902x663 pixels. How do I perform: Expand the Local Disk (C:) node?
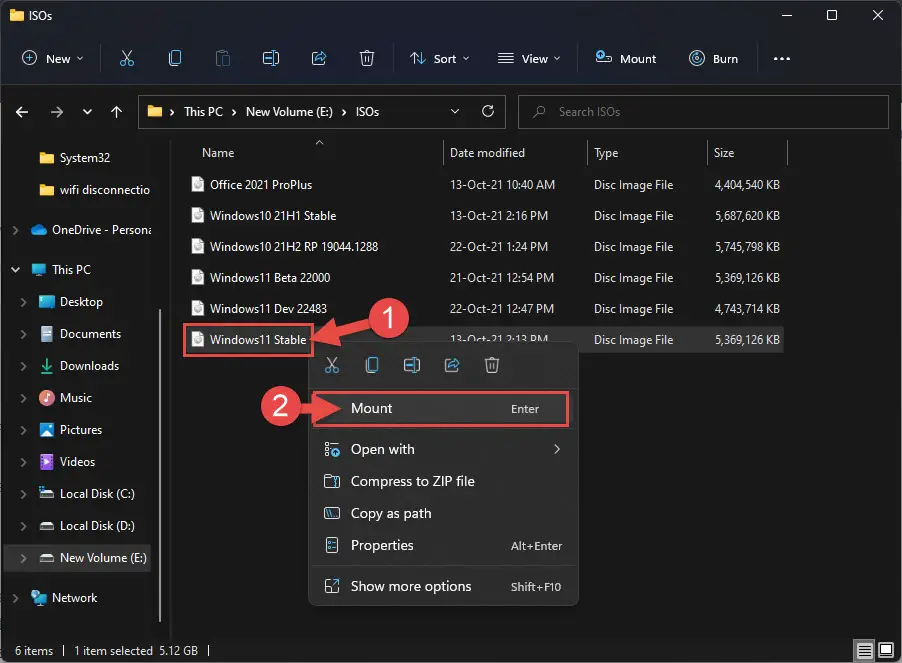point(23,494)
